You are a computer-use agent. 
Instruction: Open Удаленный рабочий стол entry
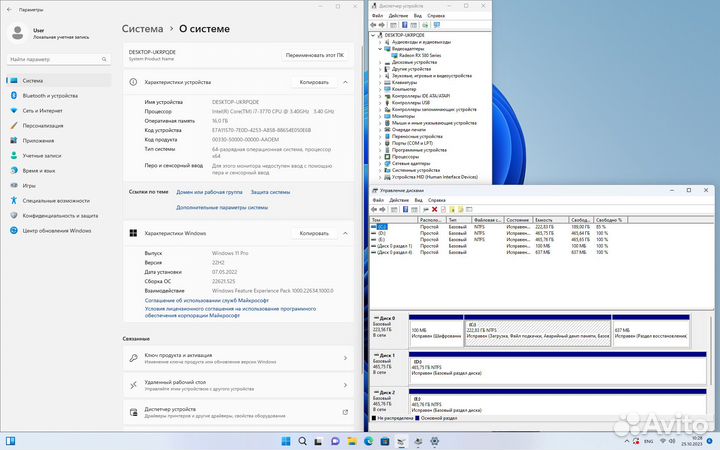coord(238,385)
